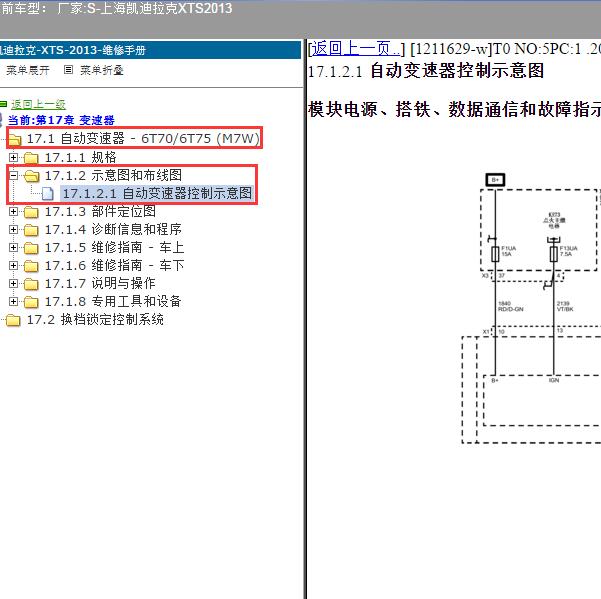
Task: Click the 菜单展开 button
Action: click(28, 70)
